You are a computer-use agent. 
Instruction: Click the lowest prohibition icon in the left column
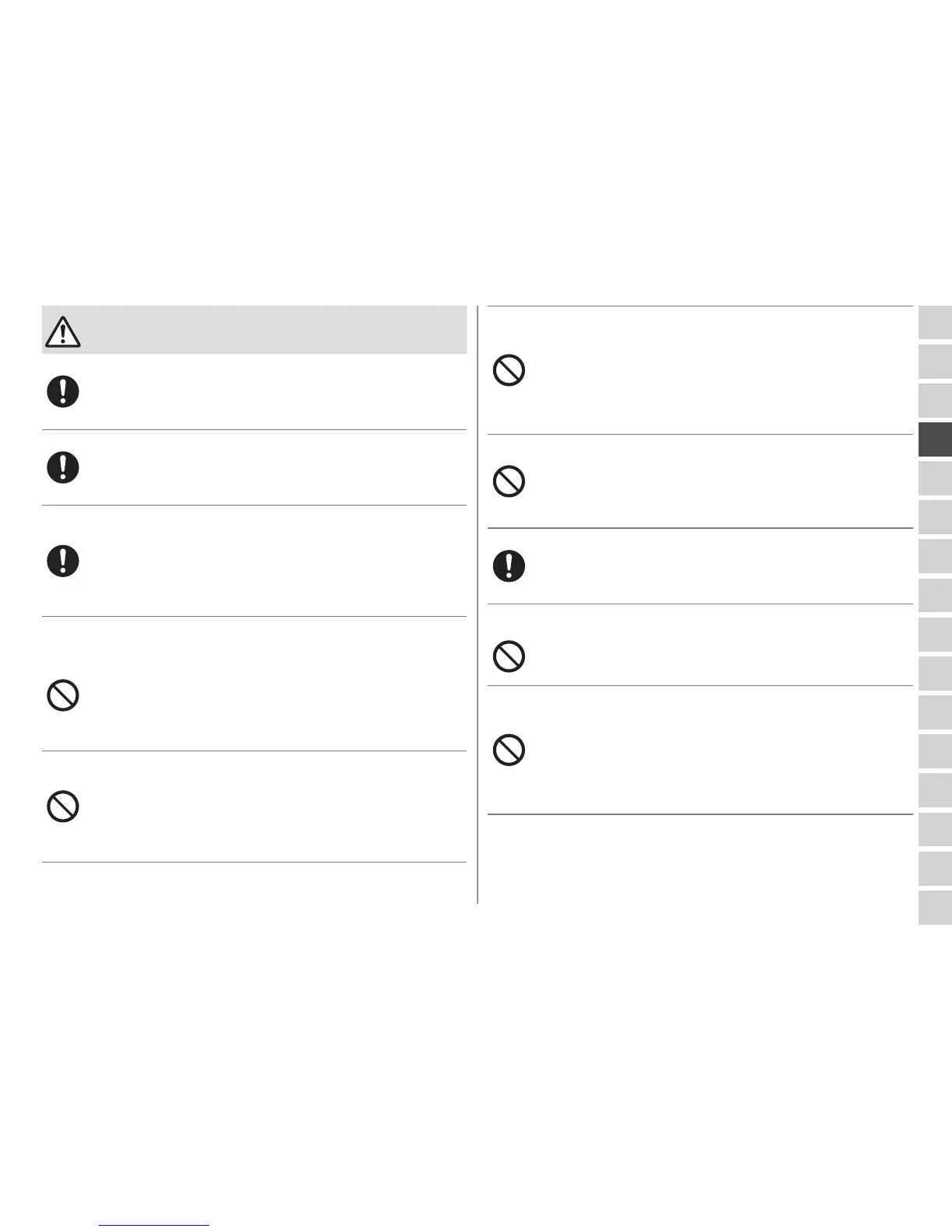click(63, 807)
